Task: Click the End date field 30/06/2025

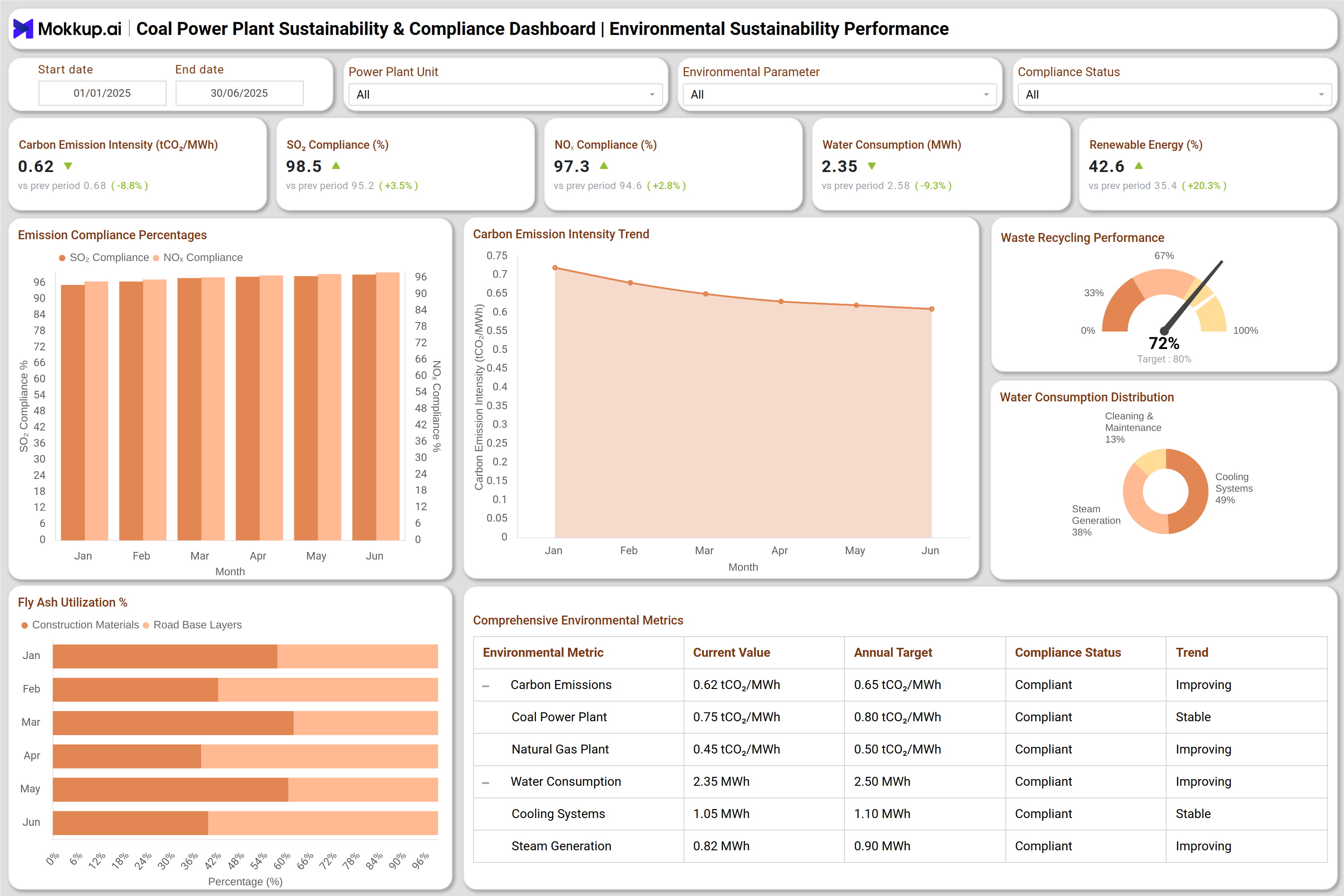Action: pos(239,93)
